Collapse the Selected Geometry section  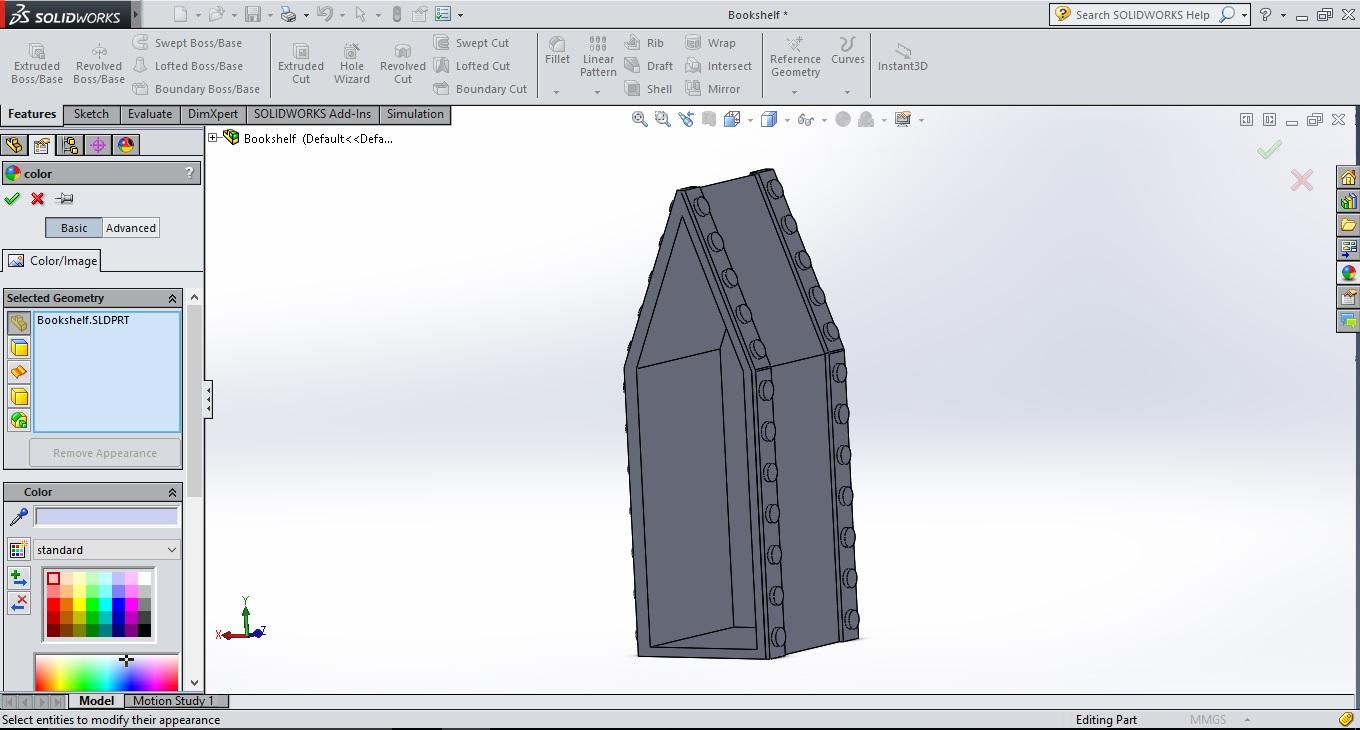172,298
